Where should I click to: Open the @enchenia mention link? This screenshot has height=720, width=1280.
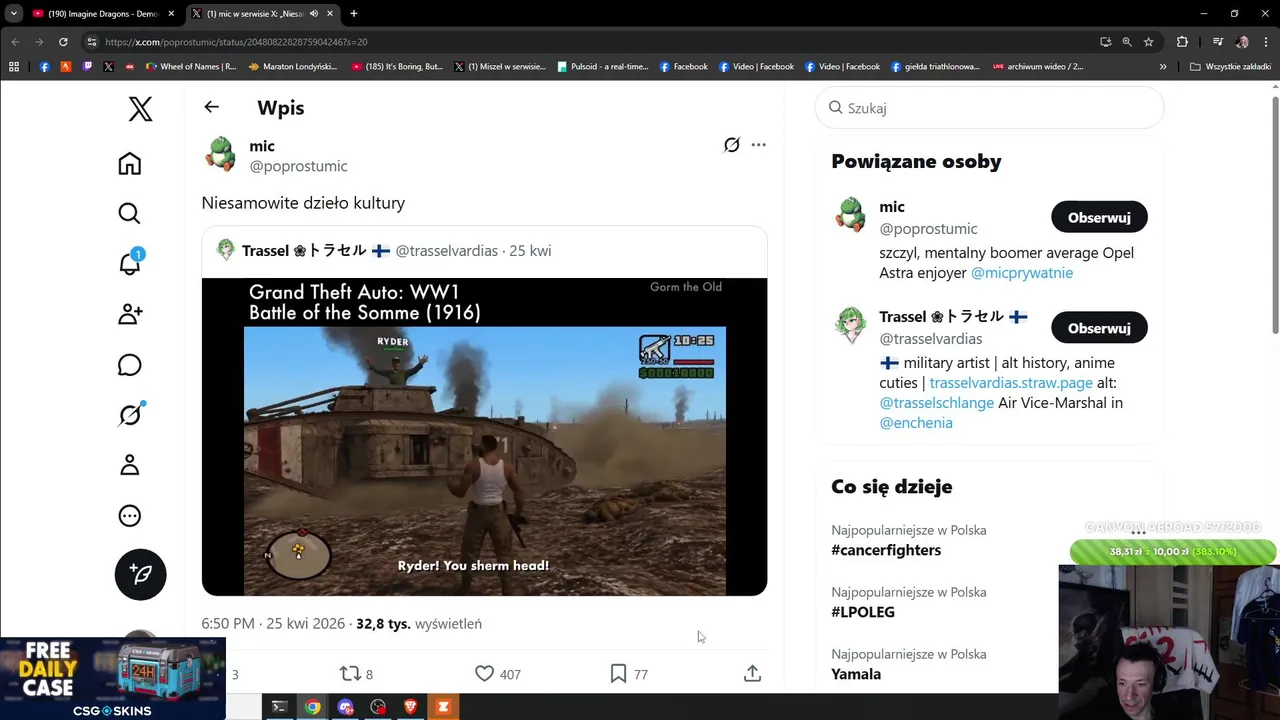pos(916,423)
